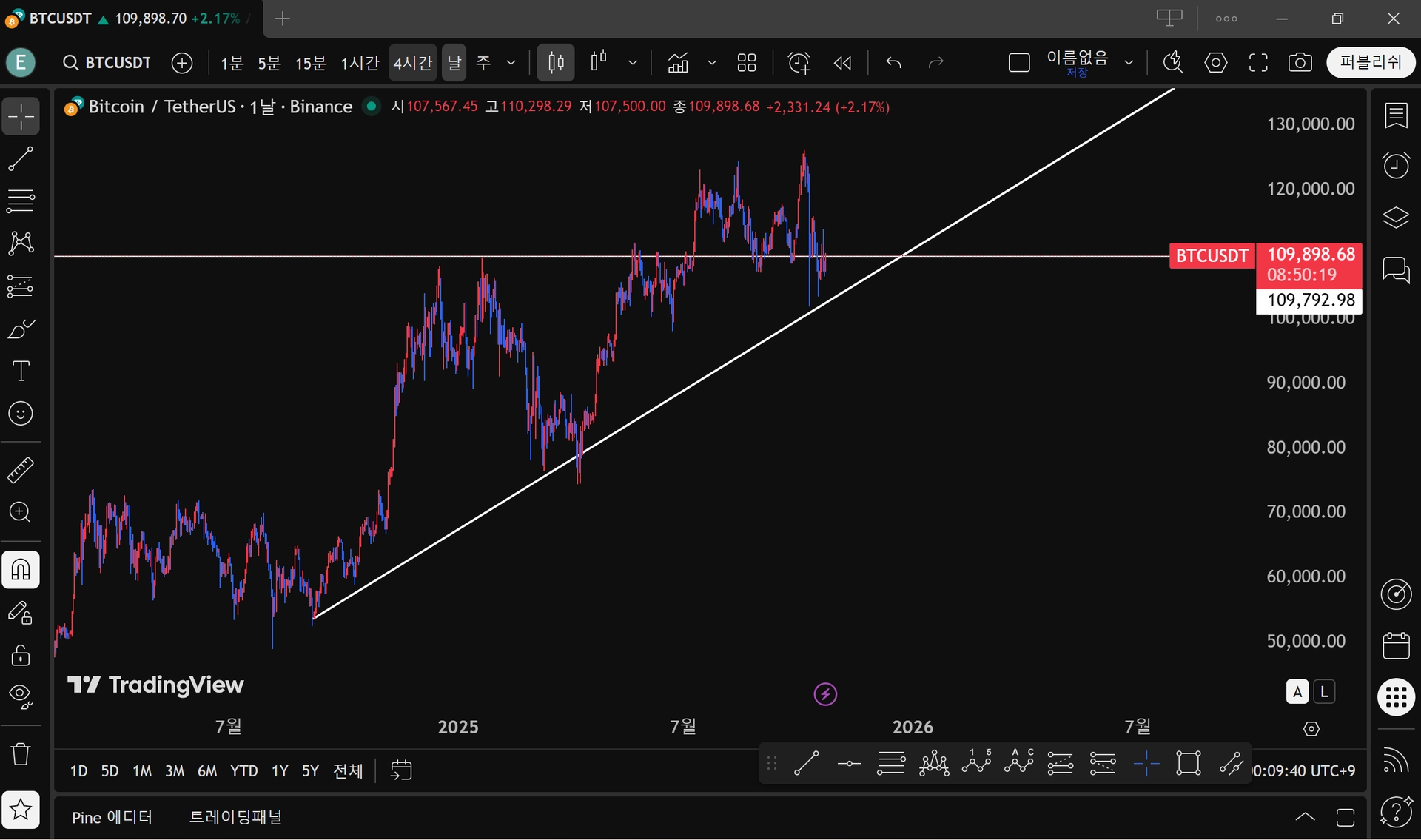Toggle log scale L button
This screenshot has height=840, width=1421.
coord(1324,692)
